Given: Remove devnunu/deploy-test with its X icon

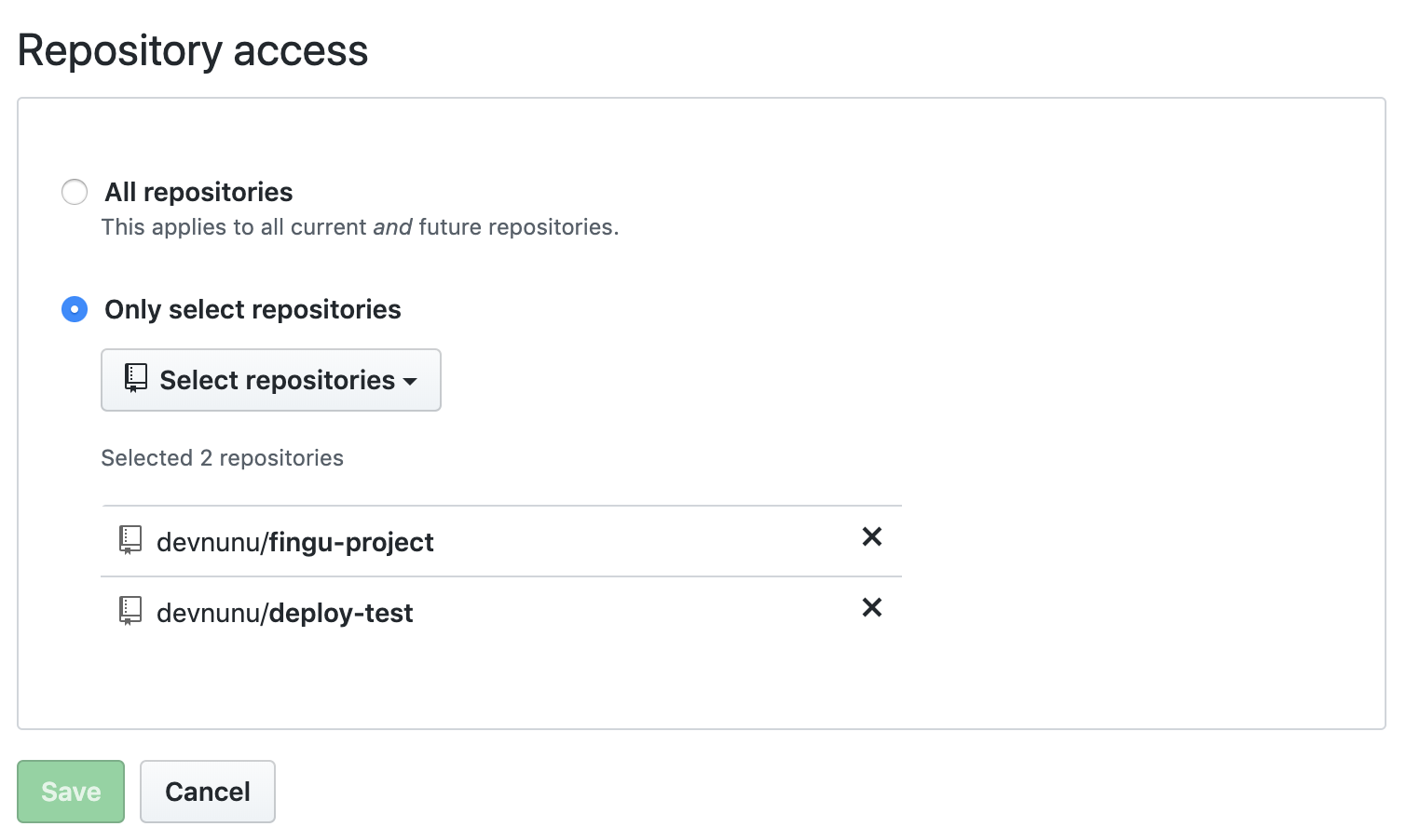Looking at the screenshot, I should click(x=872, y=607).
